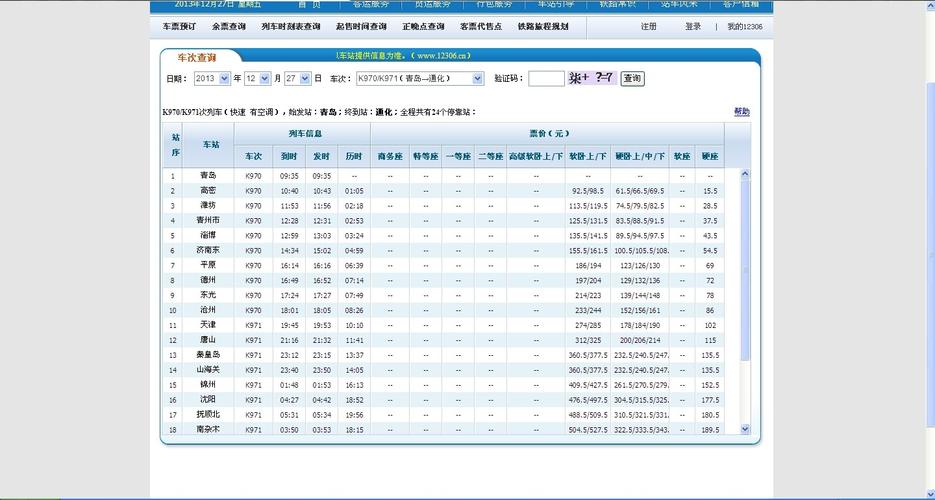Viewport: 935px width, 500px height.
Task: Click station 济南东 in the table
Action: [x=208, y=250]
